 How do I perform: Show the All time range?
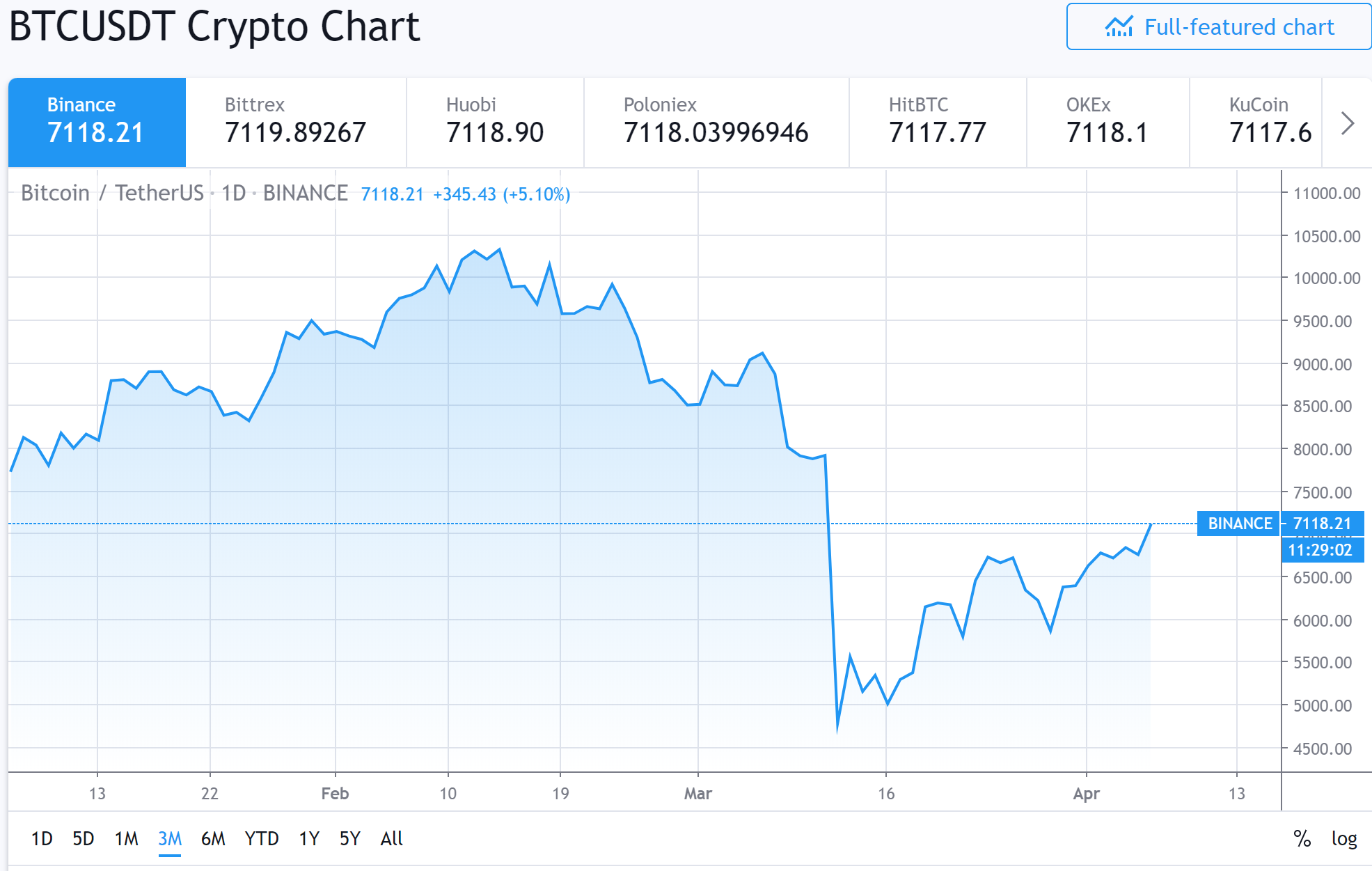tap(391, 838)
